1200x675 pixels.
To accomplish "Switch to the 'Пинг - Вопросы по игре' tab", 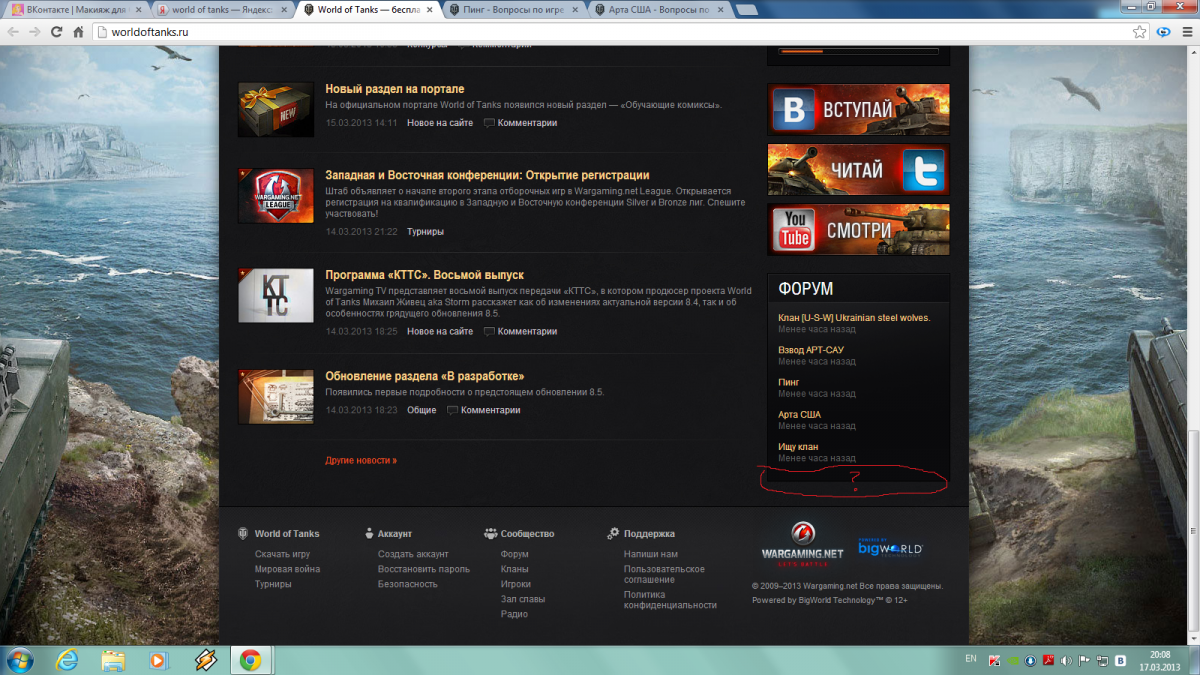I will (x=514, y=9).
